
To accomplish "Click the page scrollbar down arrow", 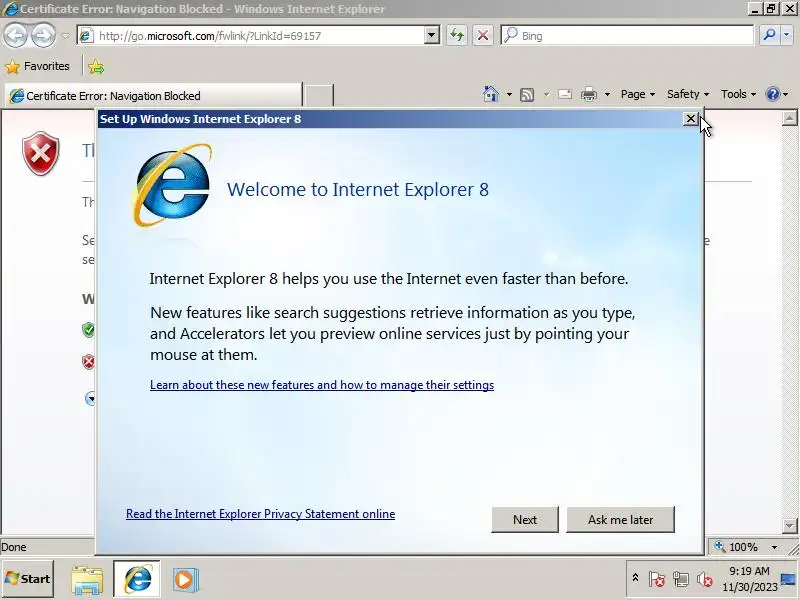I will click(x=789, y=525).
